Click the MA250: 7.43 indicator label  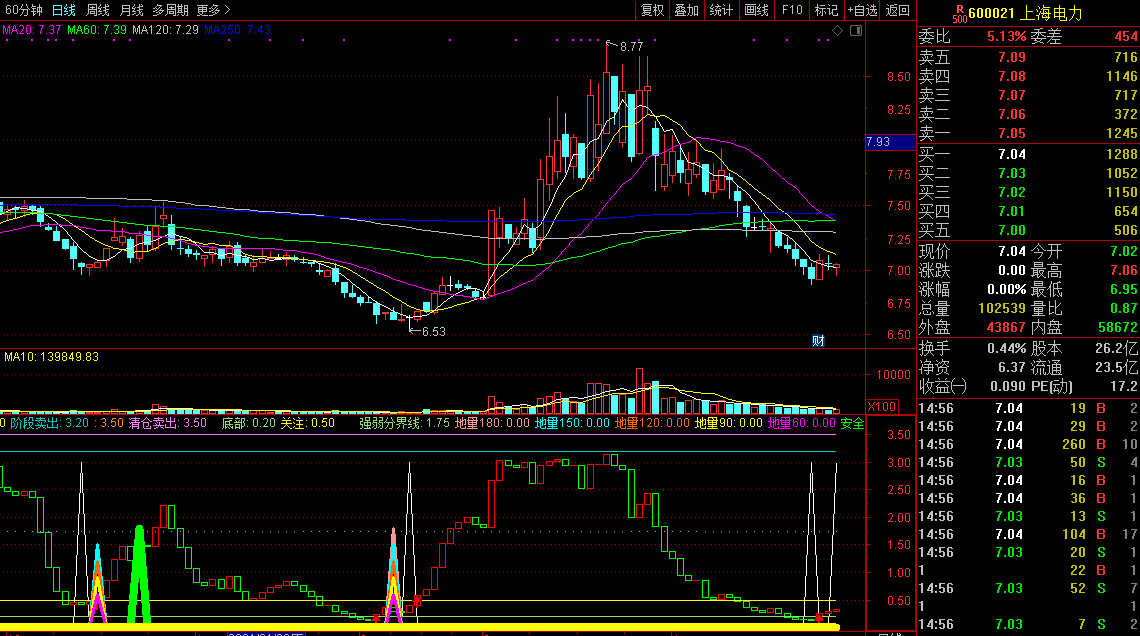[x=237, y=30]
